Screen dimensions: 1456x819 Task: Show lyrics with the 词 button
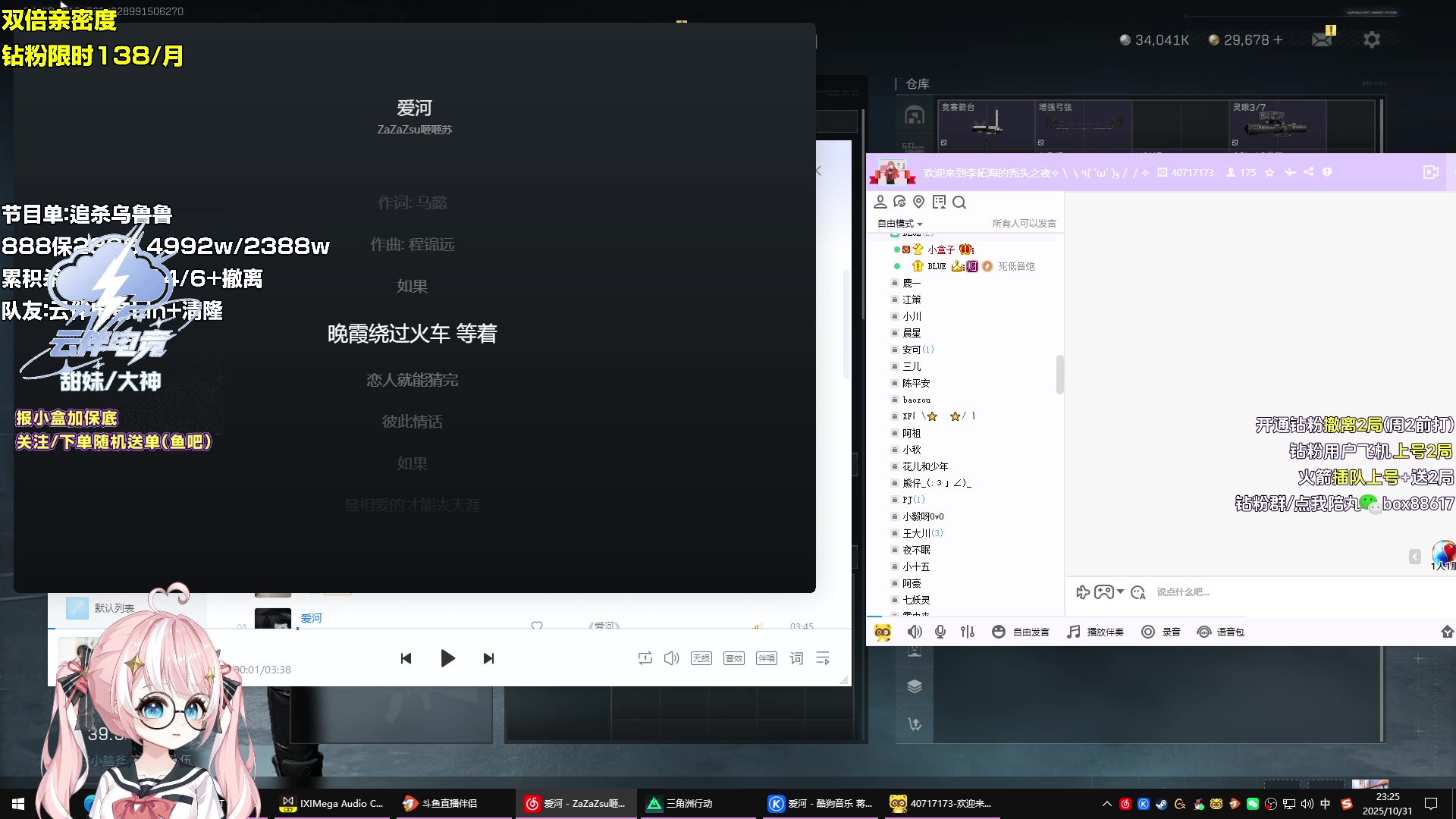(x=795, y=658)
